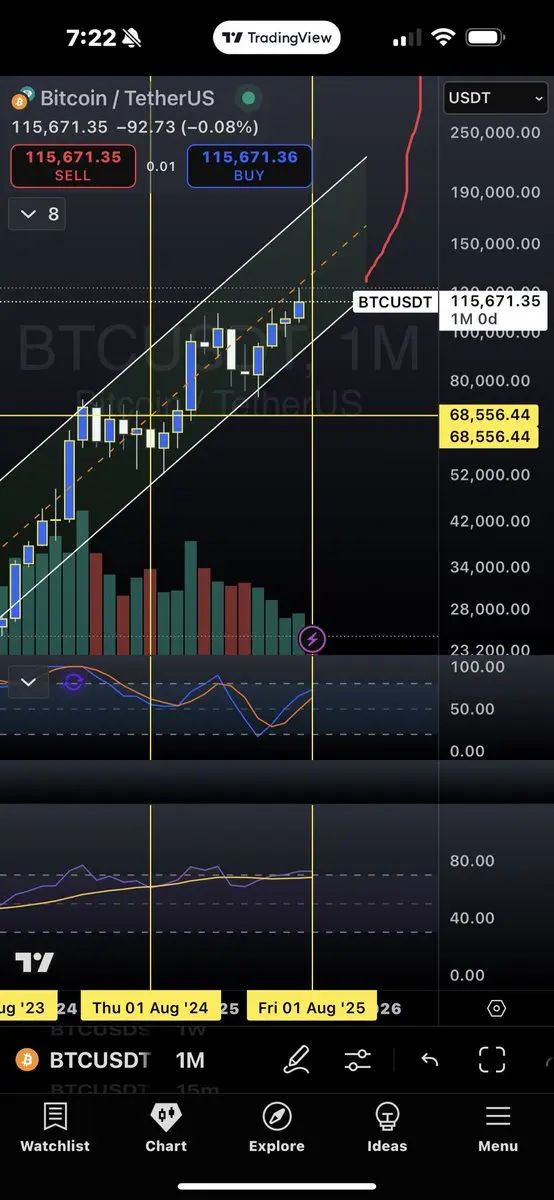Open the chart time zone settings hexagon
This screenshot has width=554, height=1200.
pos(498,1008)
